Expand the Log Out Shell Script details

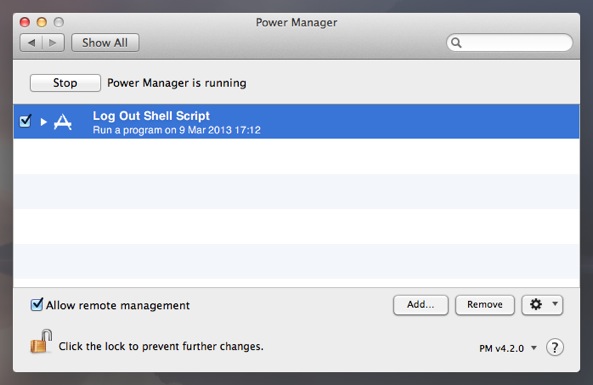[x=43, y=122]
